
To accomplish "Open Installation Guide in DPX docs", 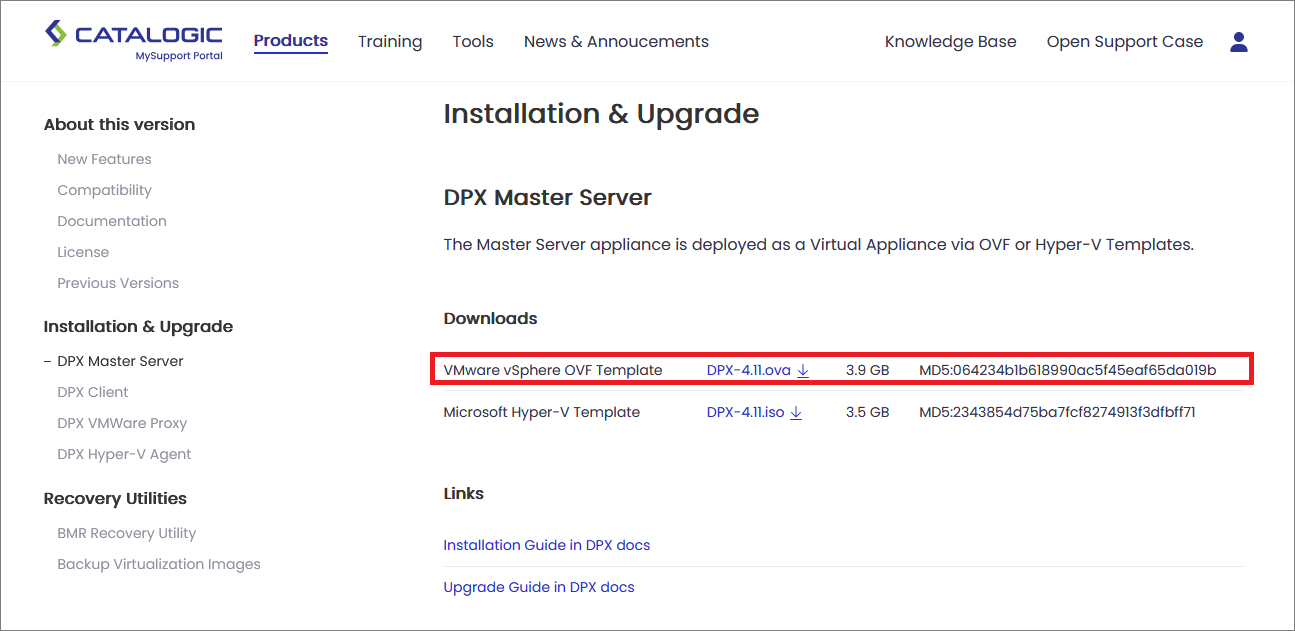I will (546, 545).
